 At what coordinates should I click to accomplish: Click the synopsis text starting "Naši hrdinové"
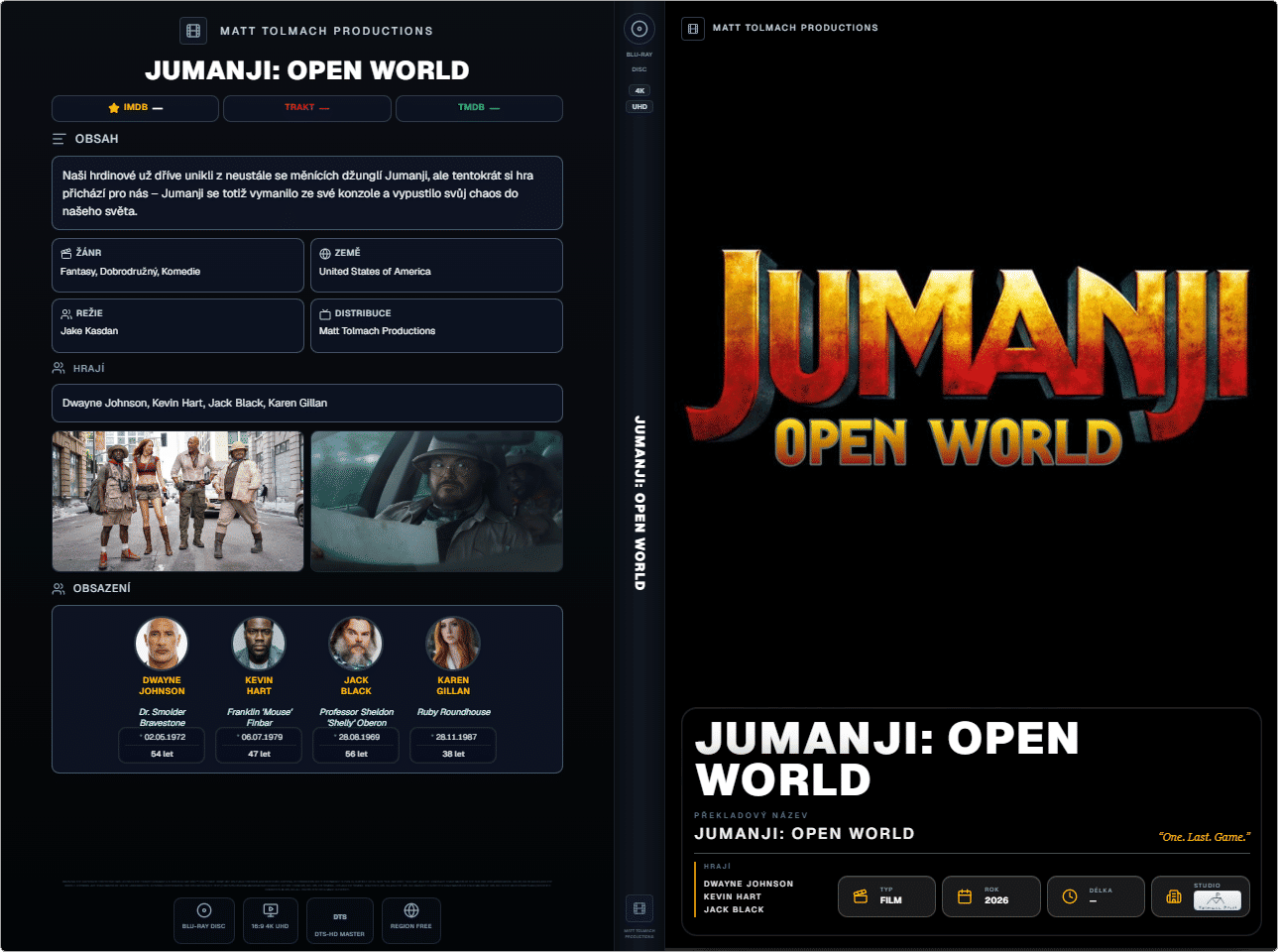[298, 193]
